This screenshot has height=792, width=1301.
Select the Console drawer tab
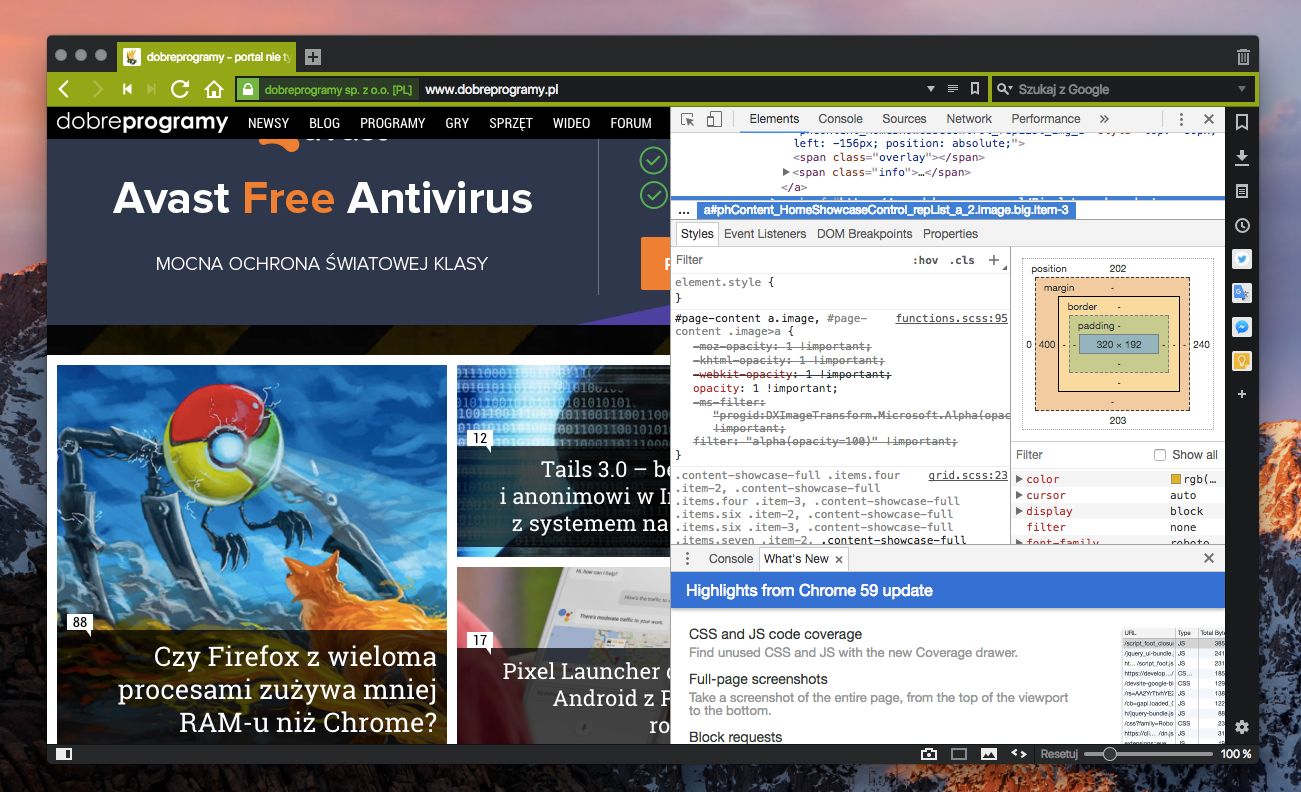pyautogui.click(x=730, y=559)
